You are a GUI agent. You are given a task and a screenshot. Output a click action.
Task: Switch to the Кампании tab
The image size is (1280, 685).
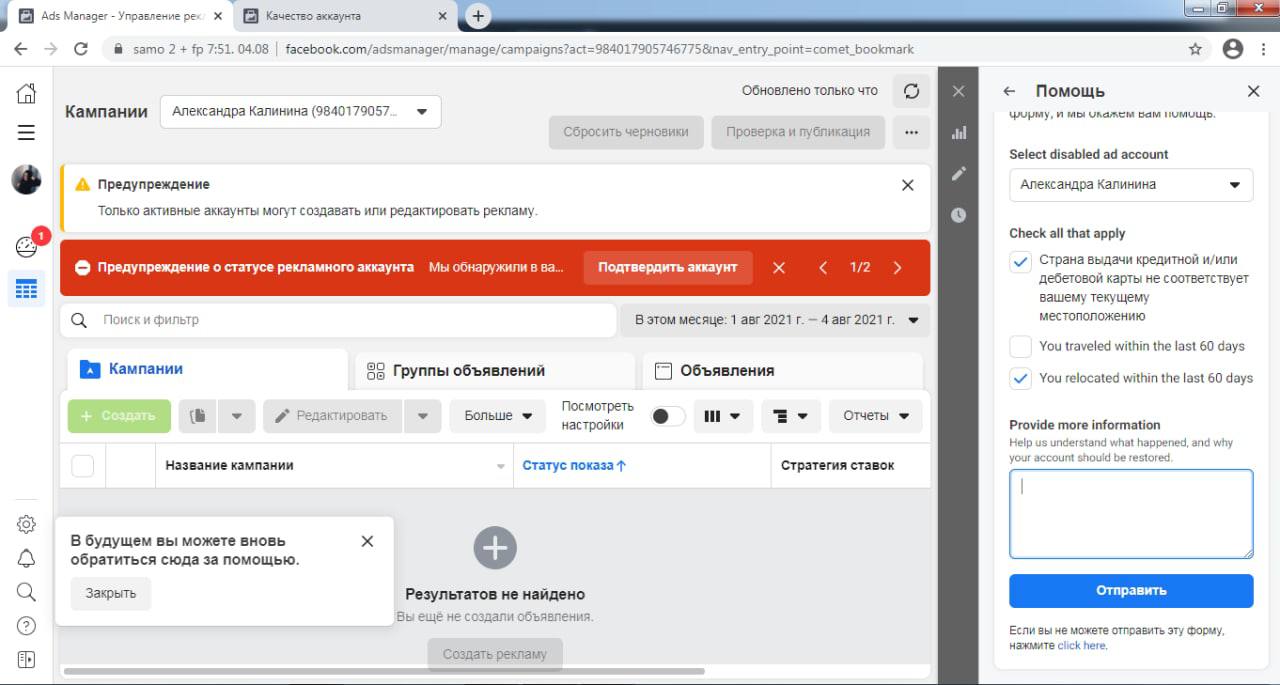(x=207, y=369)
